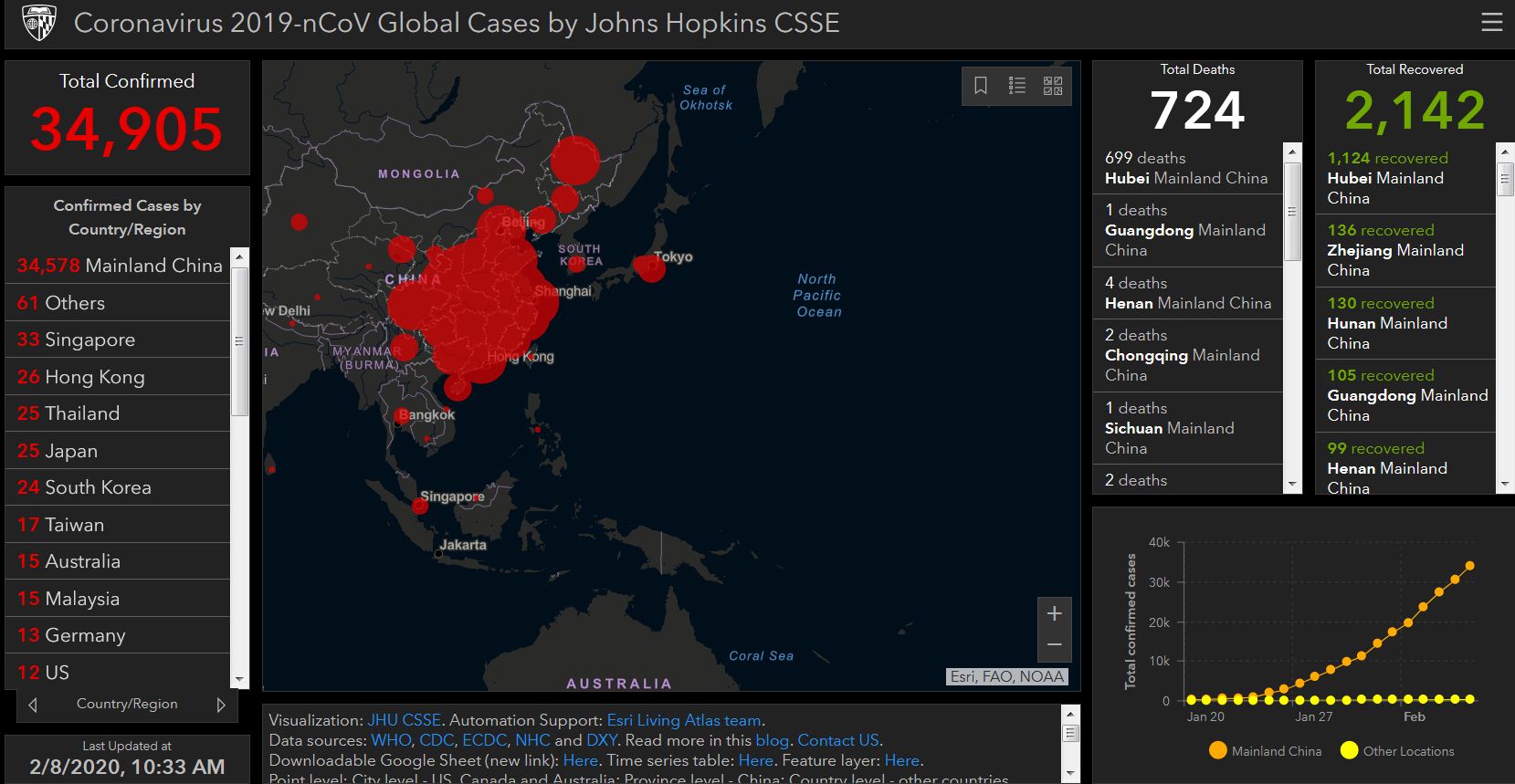Screen dimensions: 1515x784
Task: Click the red case circle at Singapore
Action: [420, 505]
